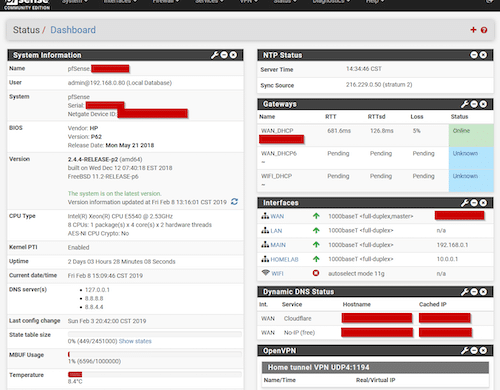Click DNS server 8.8.8.8 entry
This screenshot has width=500, height=390.
[x=94, y=298]
